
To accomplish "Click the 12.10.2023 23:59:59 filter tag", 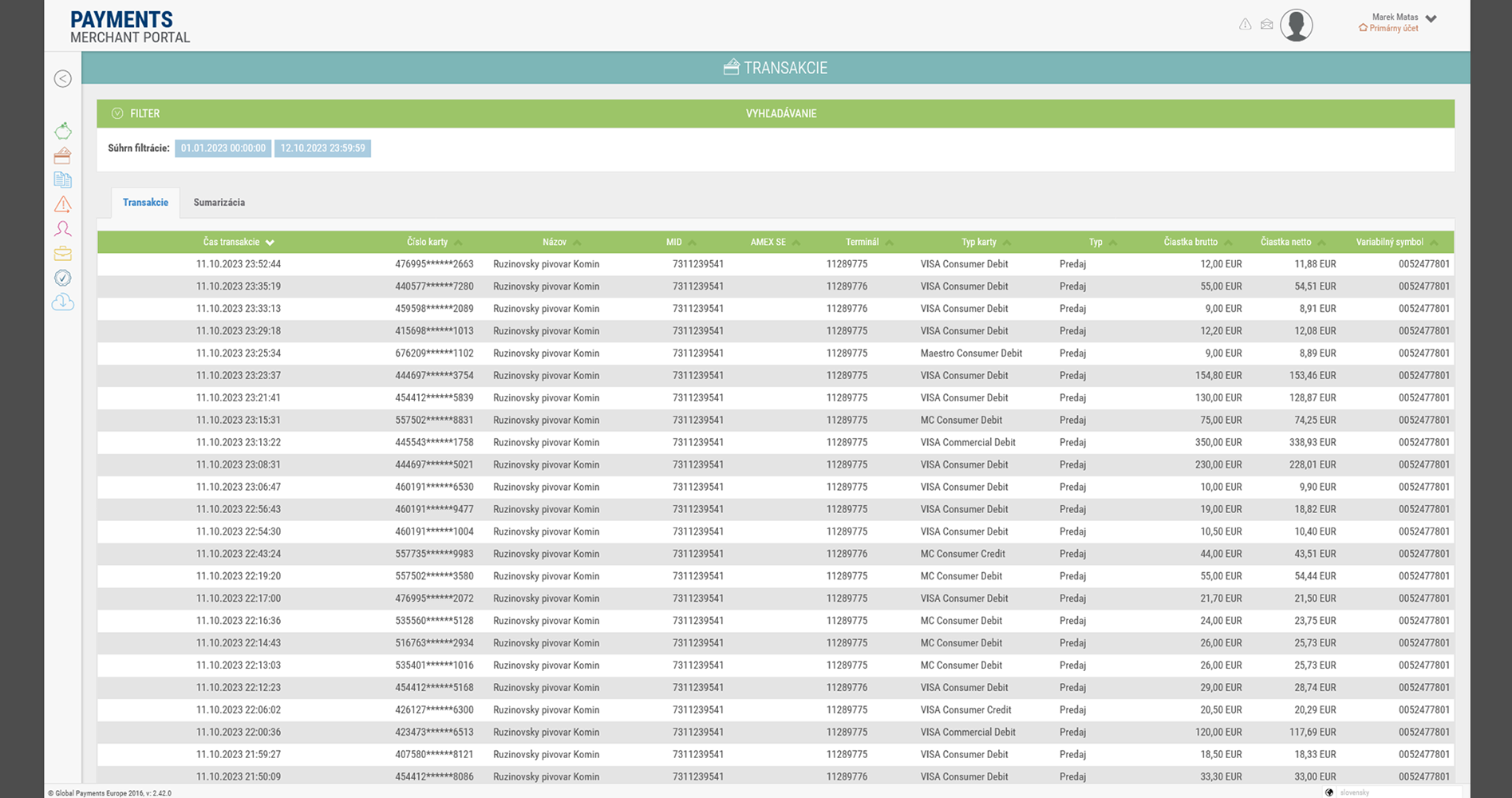I will tap(322, 148).
